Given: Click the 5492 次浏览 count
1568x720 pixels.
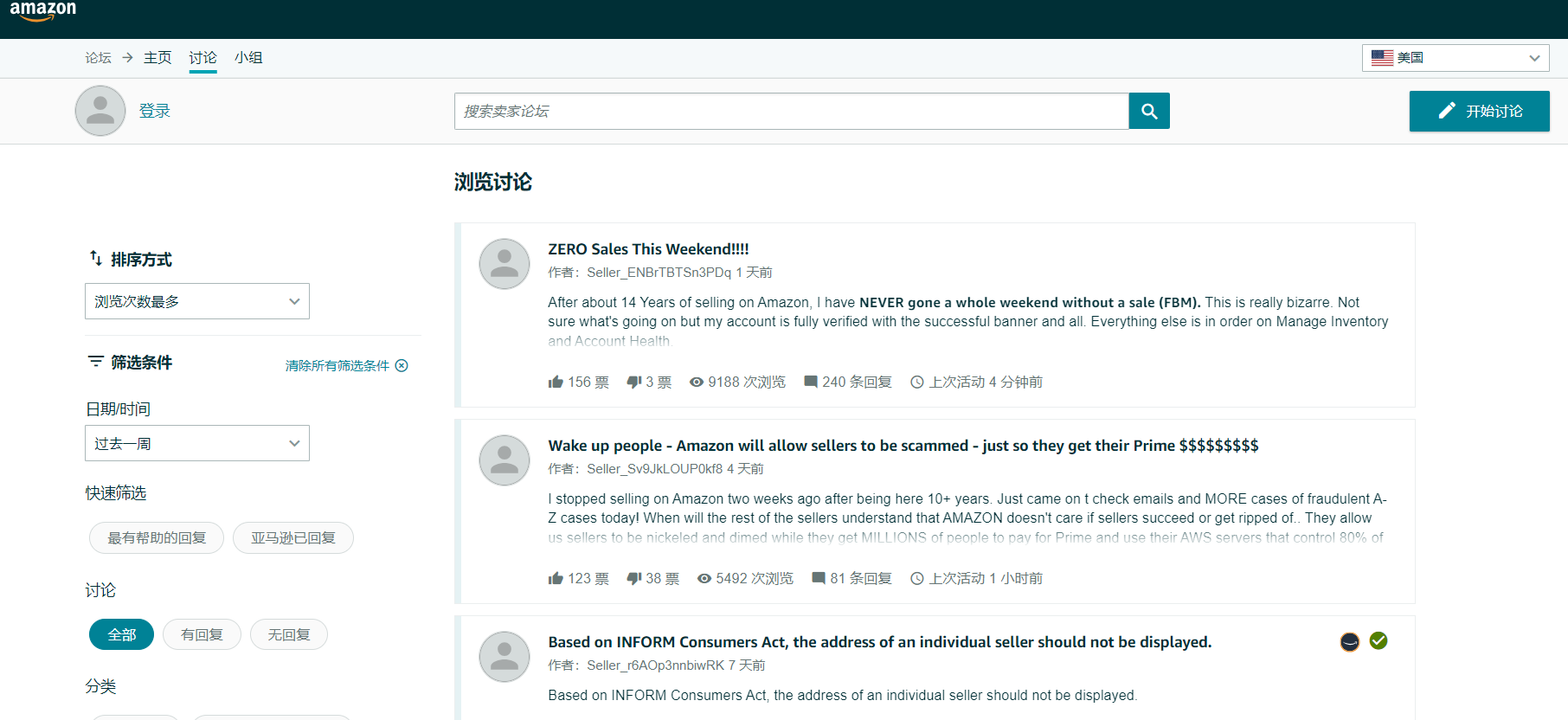Looking at the screenshot, I should [755, 578].
